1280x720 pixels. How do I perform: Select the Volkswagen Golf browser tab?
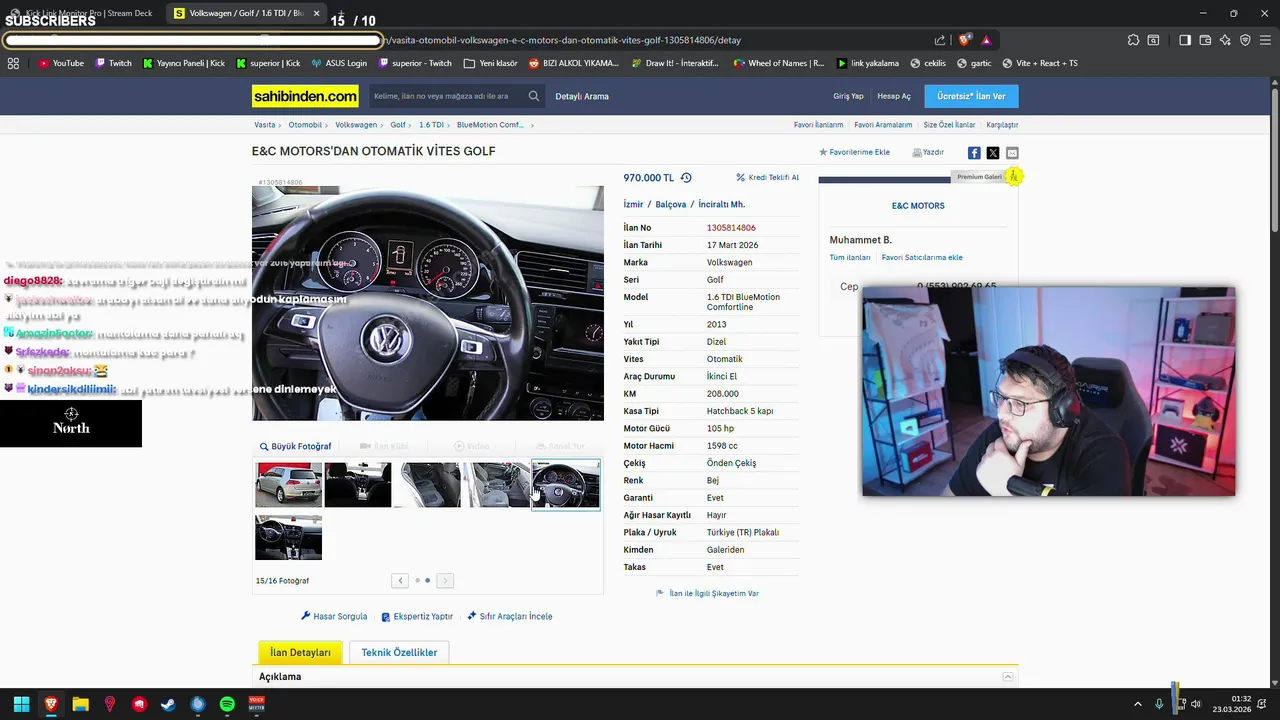pos(244,13)
